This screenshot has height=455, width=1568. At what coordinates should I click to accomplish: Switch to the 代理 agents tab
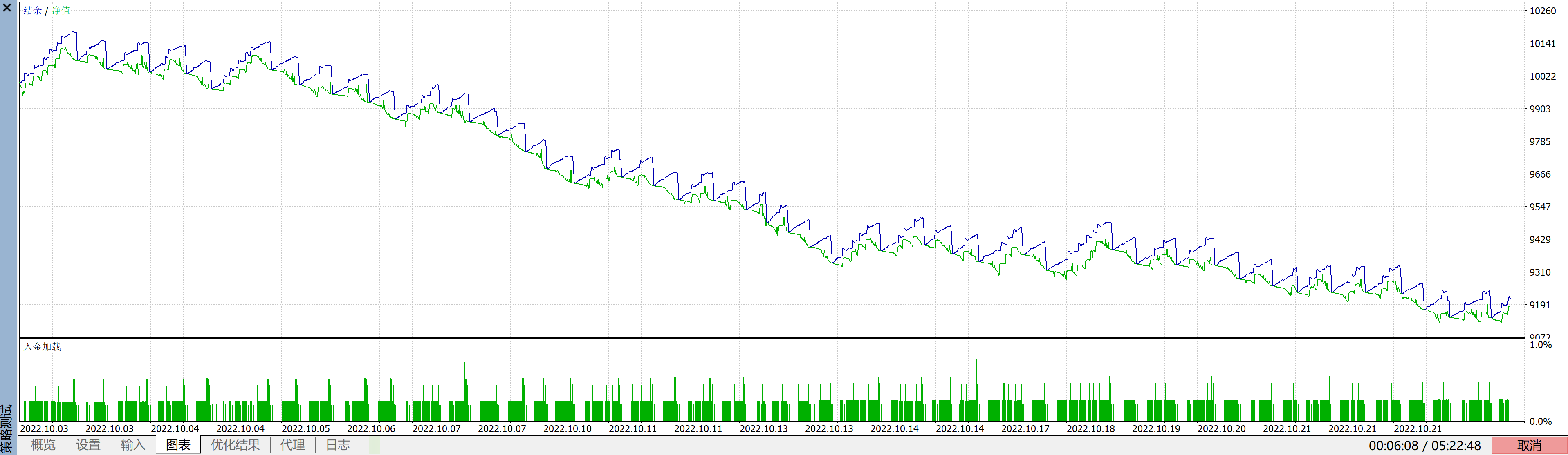[x=292, y=445]
